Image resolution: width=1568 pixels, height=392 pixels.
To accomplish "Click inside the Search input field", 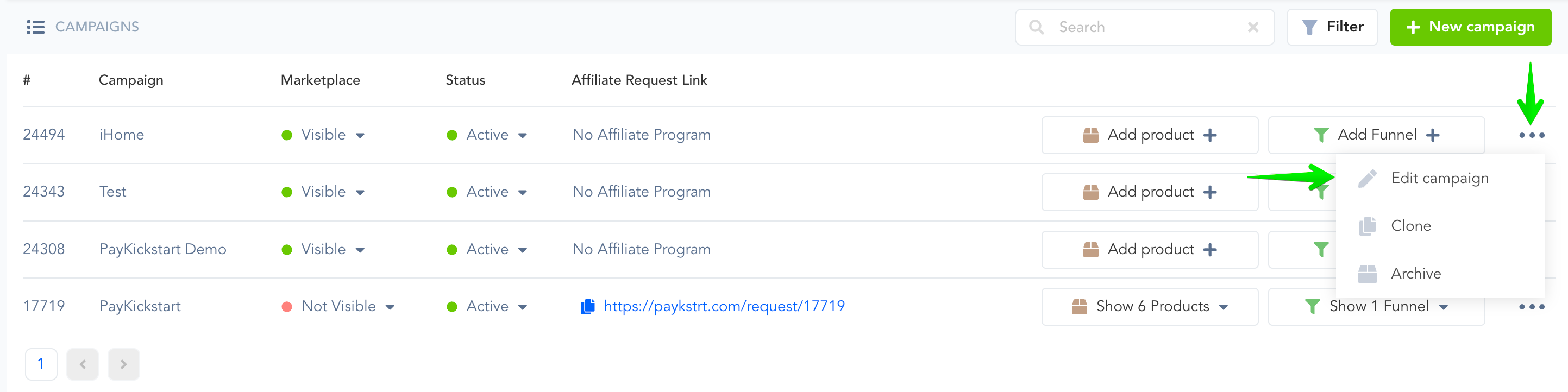I will pos(1144,27).
